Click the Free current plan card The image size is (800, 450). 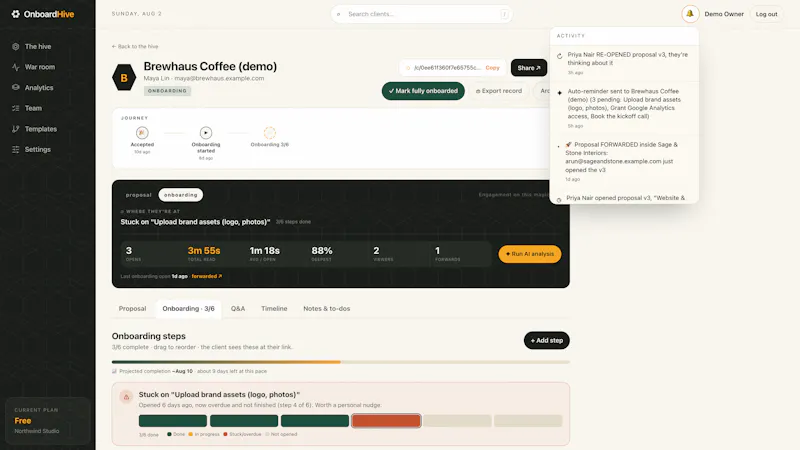(x=47, y=420)
